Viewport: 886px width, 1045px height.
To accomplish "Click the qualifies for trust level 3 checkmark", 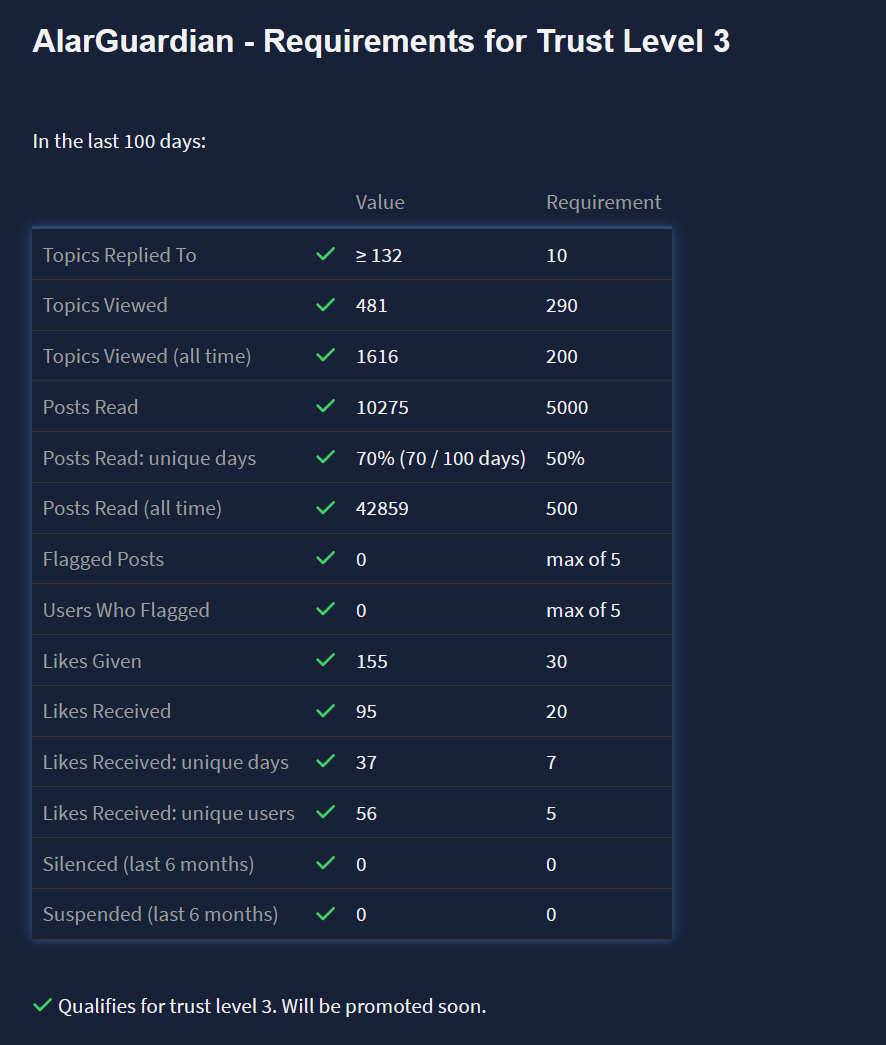I will tap(42, 1005).
